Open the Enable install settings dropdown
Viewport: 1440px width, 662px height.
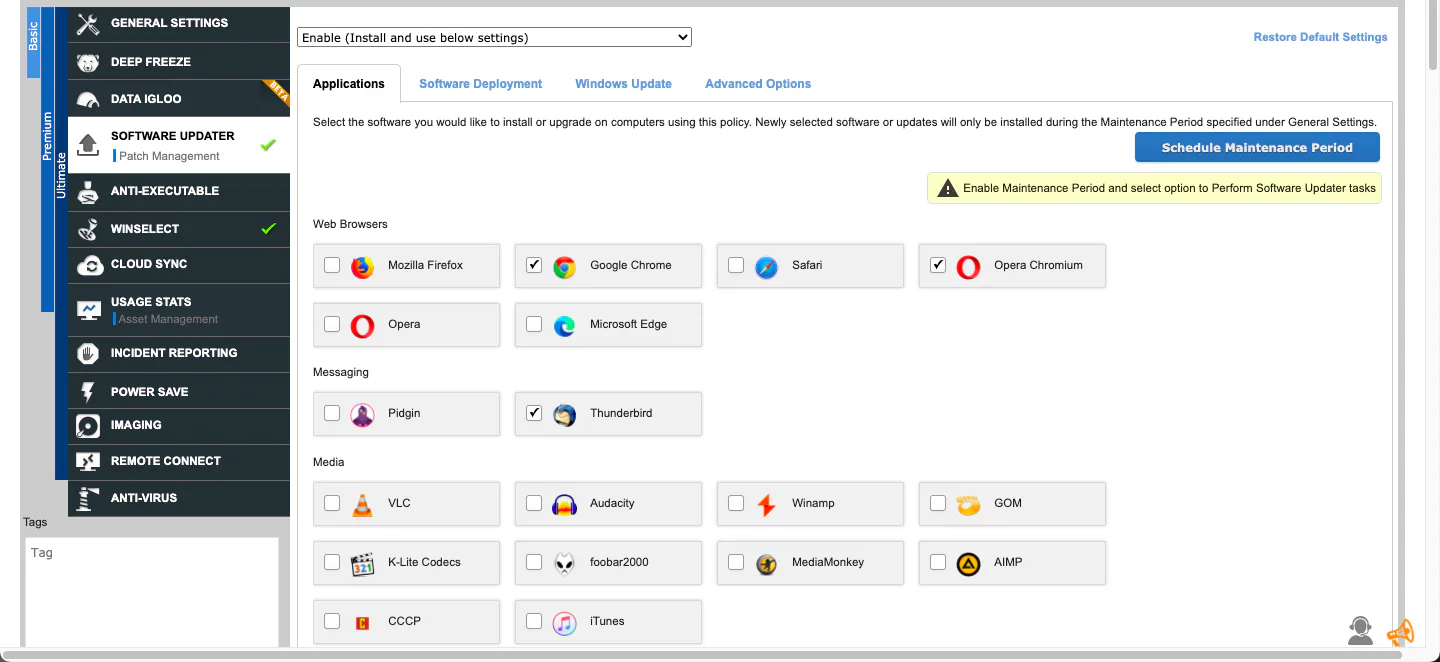tap(495, 38)
